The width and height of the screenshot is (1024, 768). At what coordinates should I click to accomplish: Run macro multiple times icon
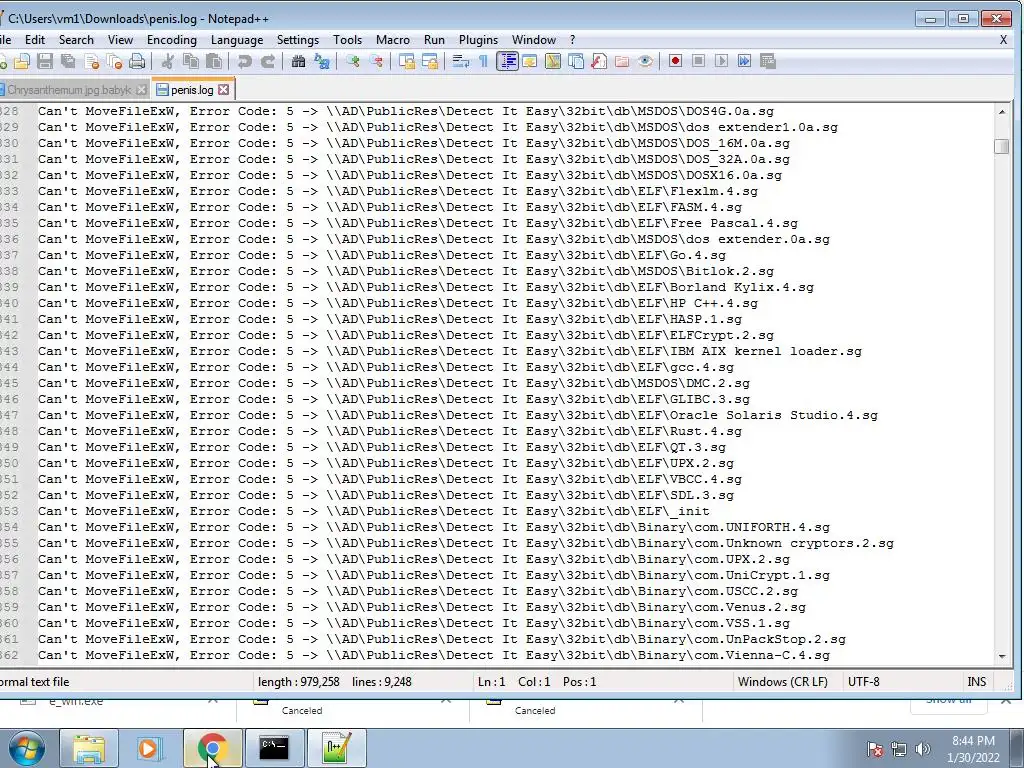(x=744, y=61)
